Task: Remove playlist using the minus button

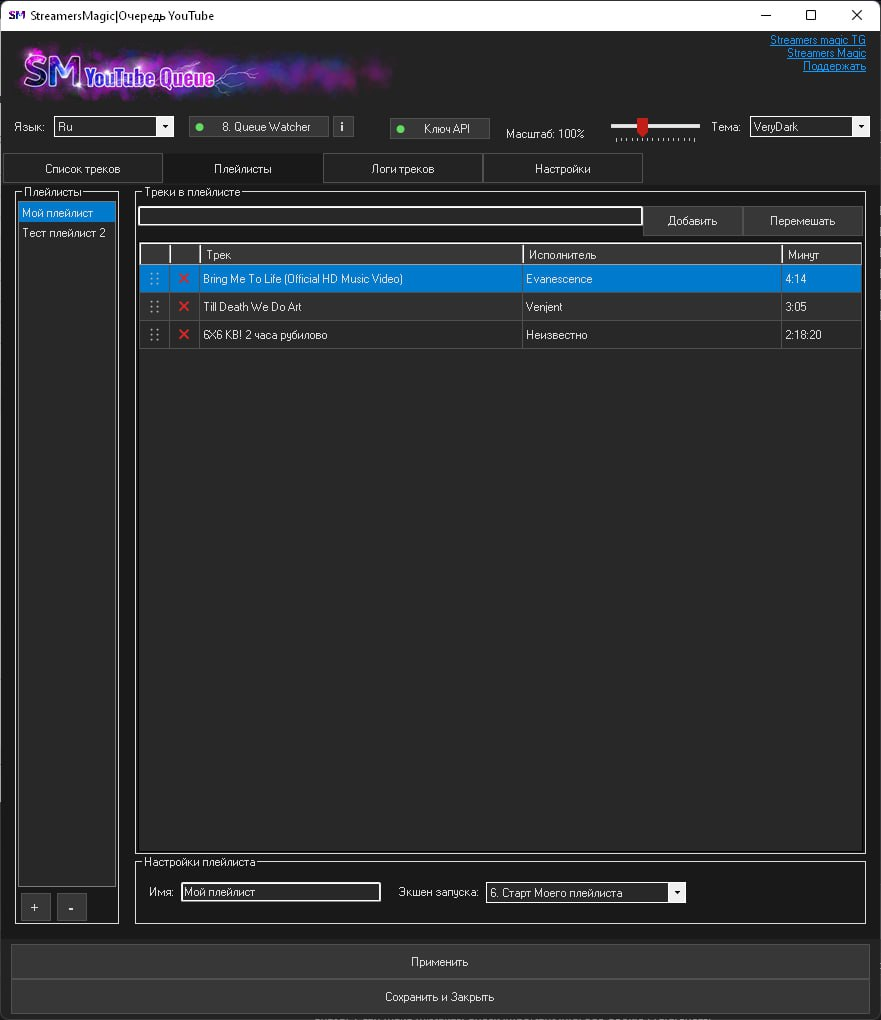Action: point(72,907)
